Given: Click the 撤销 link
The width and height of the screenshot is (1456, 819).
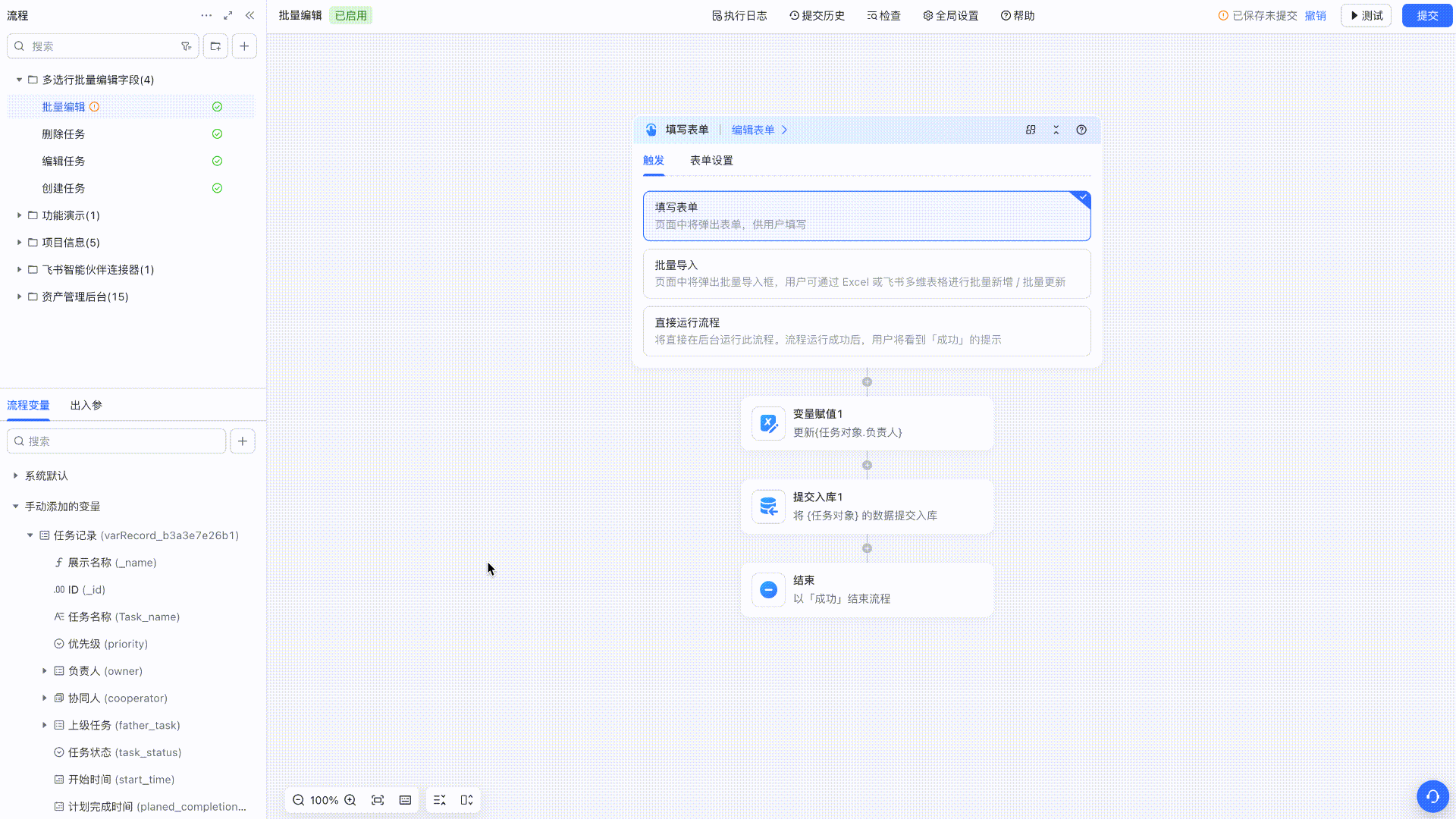Looking at the screenshot, I should pos(1316,16).
